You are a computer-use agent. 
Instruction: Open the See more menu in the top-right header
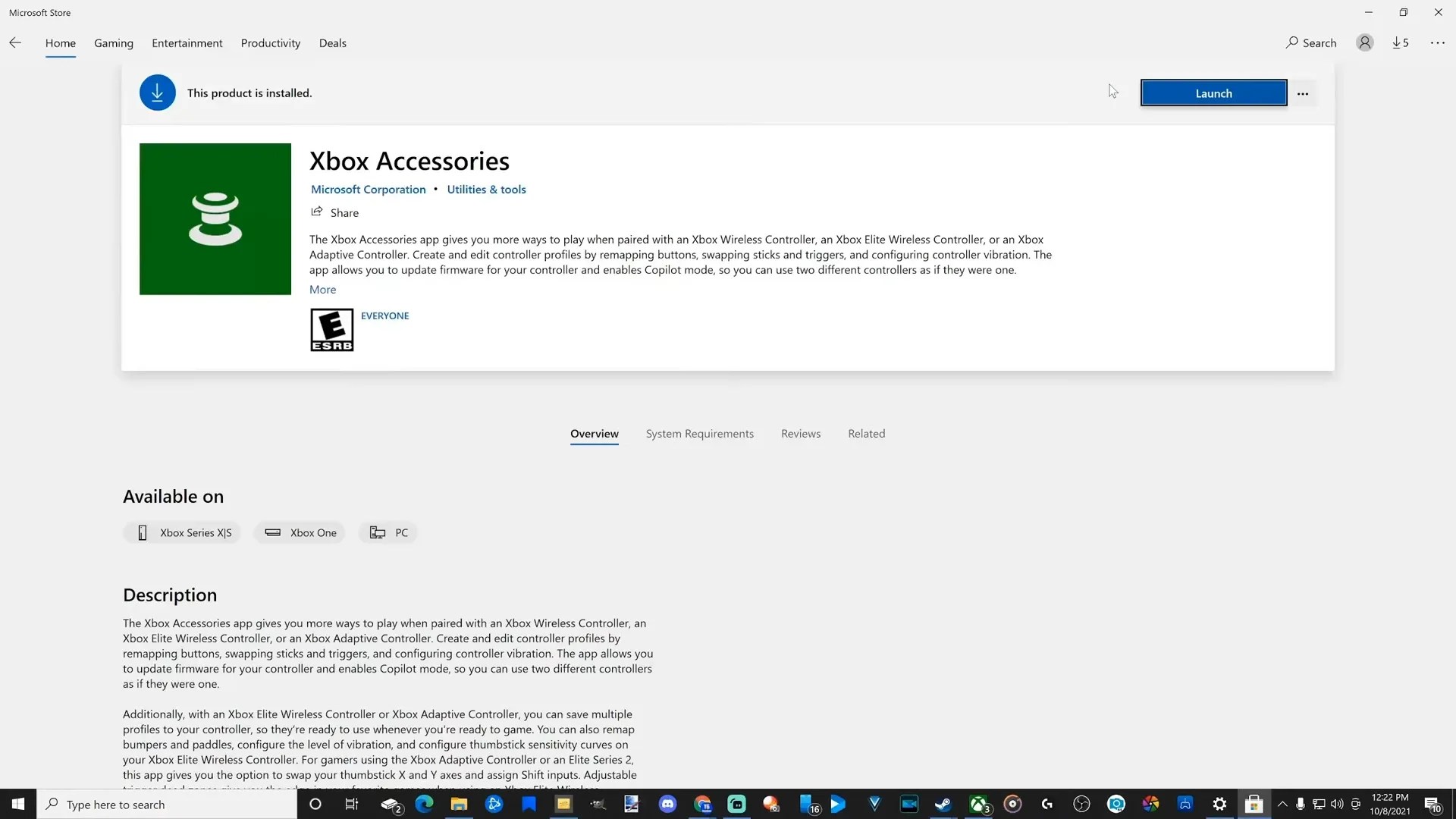click(x=1437, y=42)
